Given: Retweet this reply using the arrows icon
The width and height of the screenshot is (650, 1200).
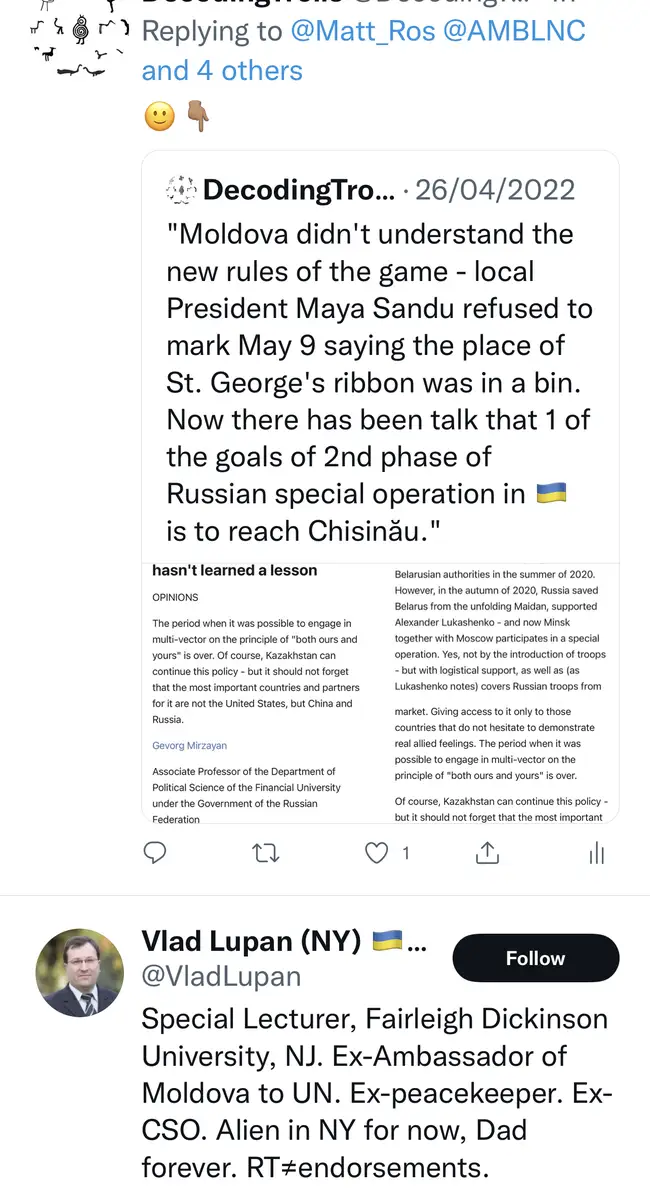Looking at the screenshot, I should (x=265, y=853).
